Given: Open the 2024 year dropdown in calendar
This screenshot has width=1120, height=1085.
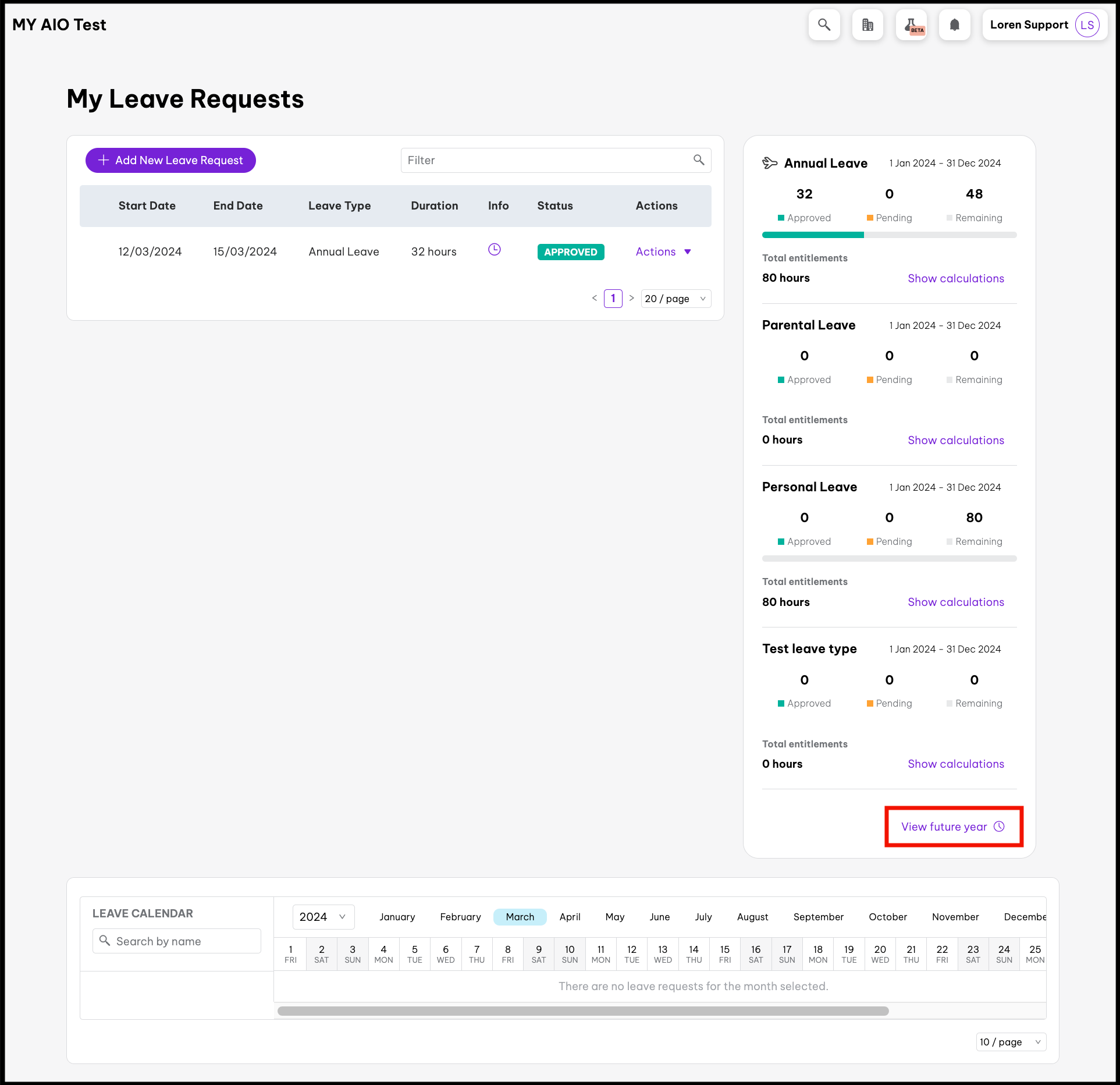Looking at the screenshot, I should click(323, 917).
